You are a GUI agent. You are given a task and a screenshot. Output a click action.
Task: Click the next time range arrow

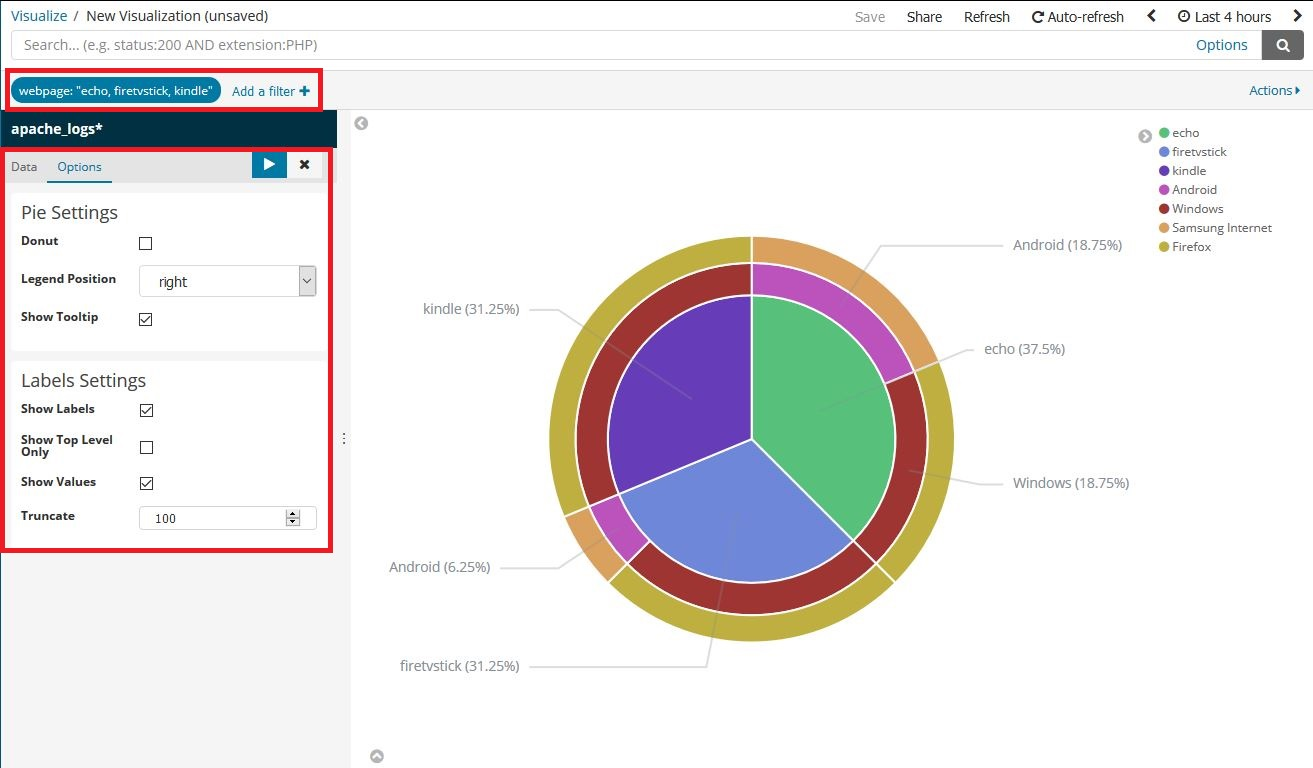coord(1298,16)
